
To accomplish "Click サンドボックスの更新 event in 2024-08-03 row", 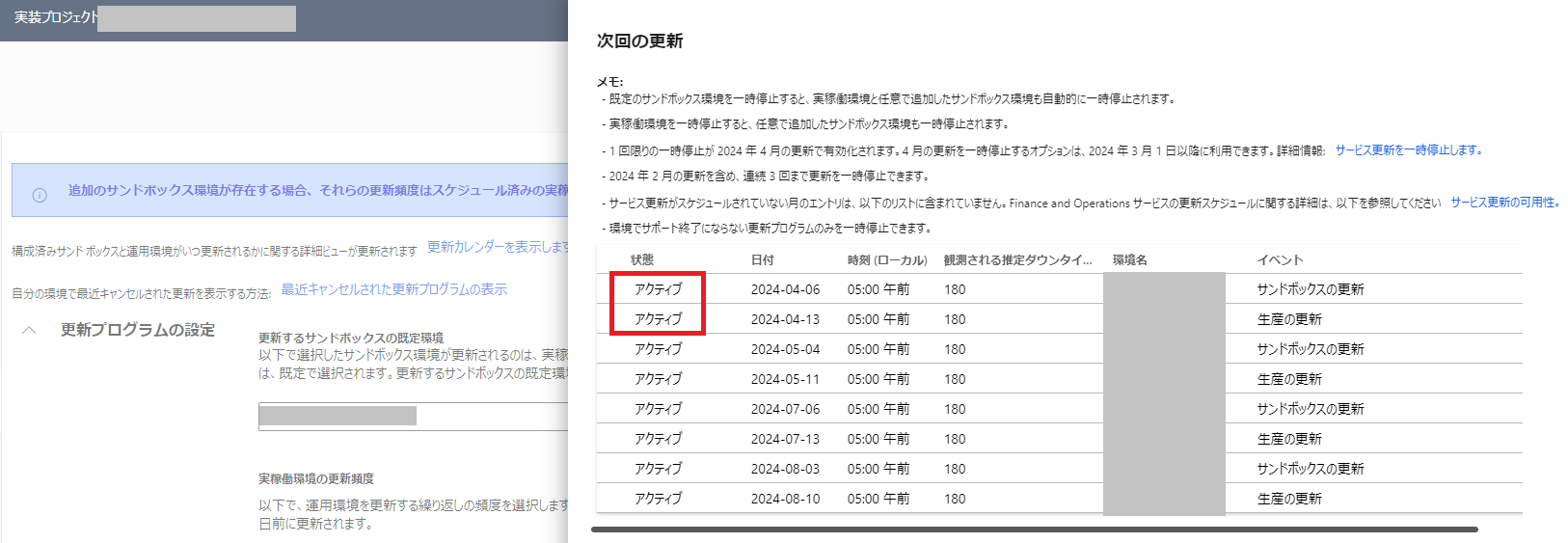I will pyautogui.click(x=1311, y=469).
